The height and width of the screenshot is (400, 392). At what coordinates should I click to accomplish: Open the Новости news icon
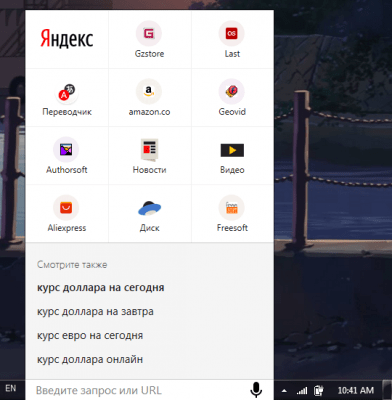coord(149,149)
